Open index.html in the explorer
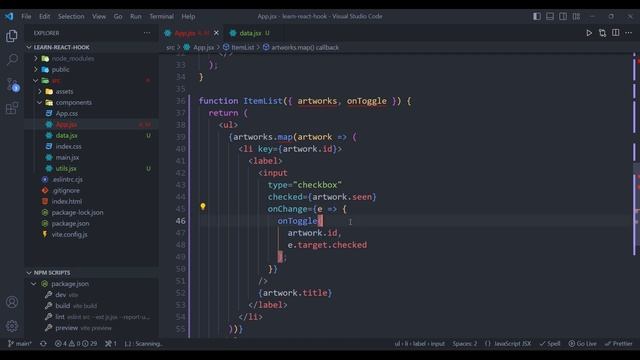 (91, 202)
